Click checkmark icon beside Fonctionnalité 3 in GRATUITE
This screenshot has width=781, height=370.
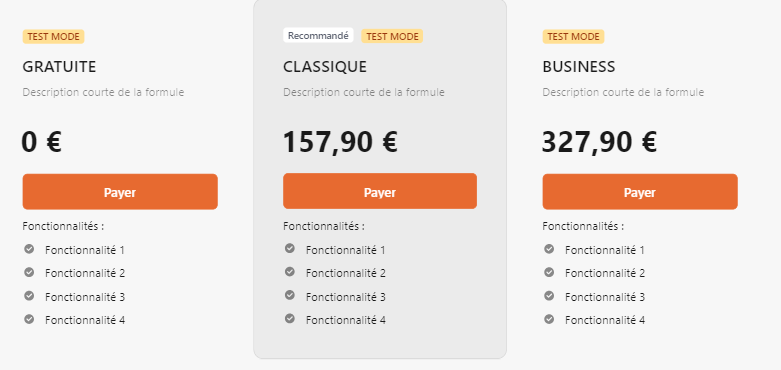[x=29, y=296]
